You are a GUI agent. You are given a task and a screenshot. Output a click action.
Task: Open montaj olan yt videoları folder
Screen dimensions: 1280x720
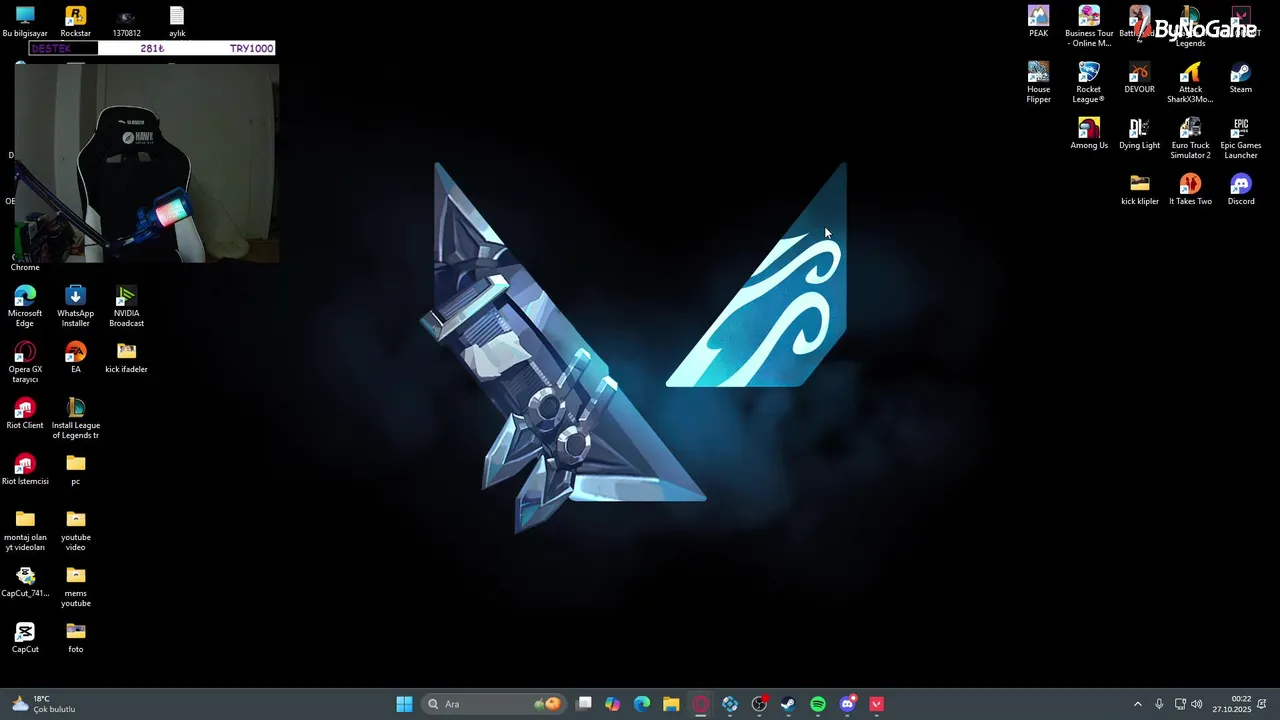point(25,530)
